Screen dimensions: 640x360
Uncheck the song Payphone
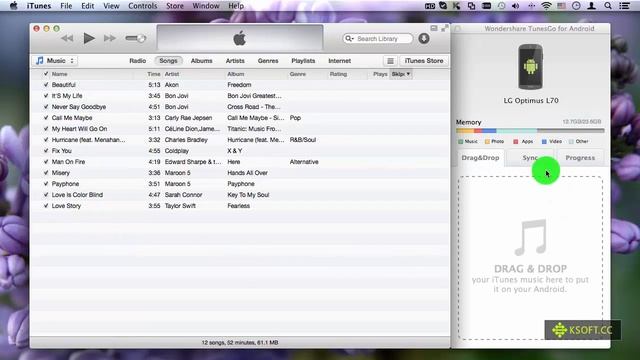tap(46, 184)
